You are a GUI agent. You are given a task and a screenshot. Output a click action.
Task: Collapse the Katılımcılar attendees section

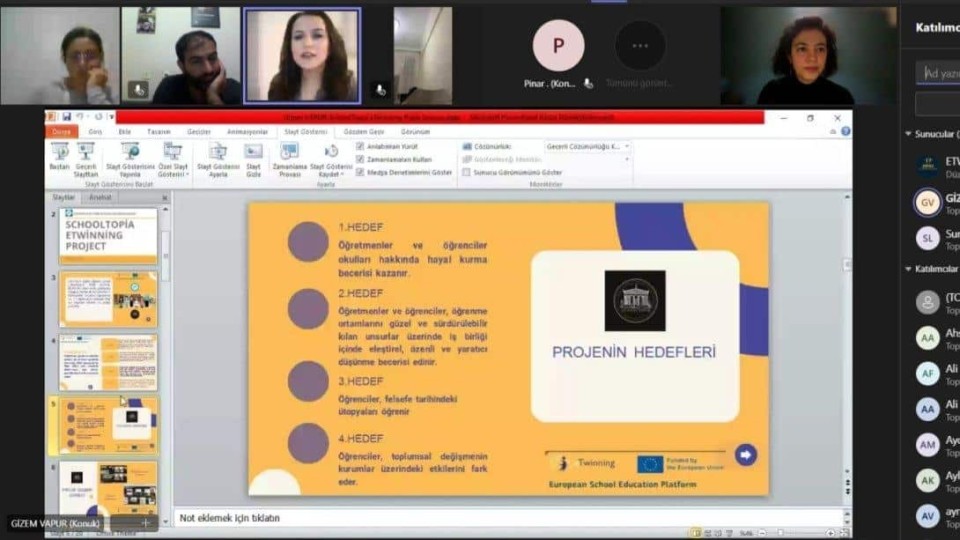(x=909, y=269)
